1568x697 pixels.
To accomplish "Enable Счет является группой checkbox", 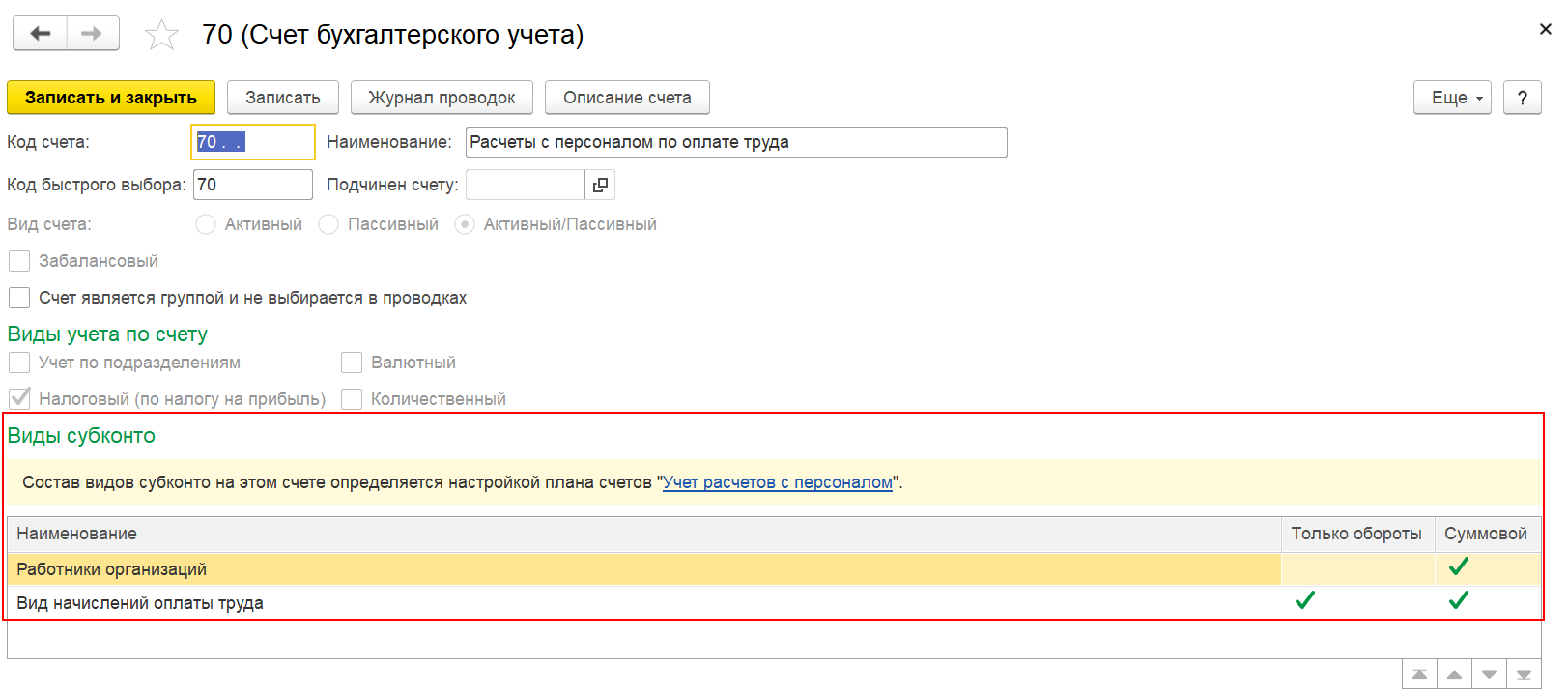I will click(x=19, y=298).
